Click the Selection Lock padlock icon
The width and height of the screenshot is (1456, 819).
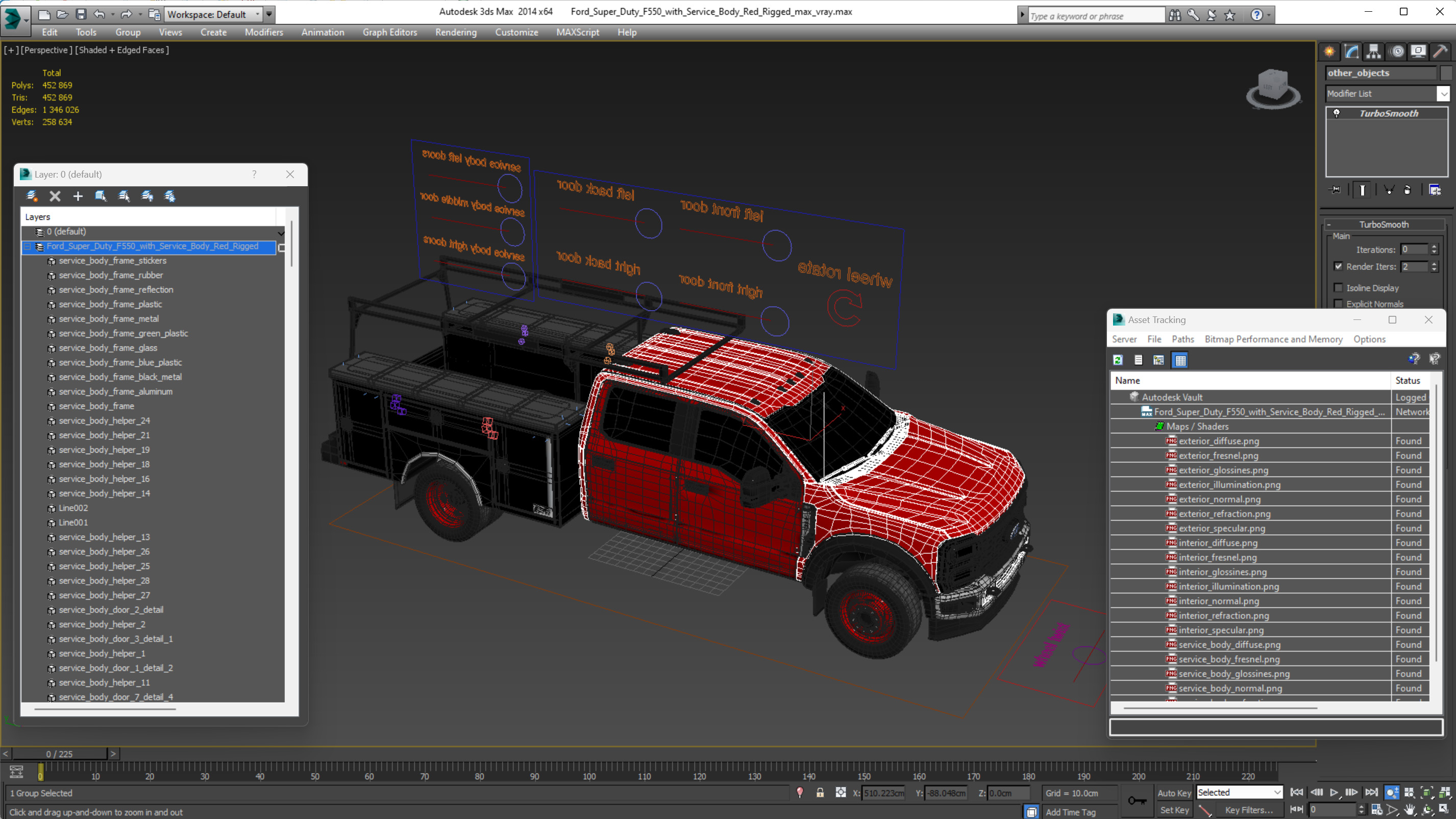click(x=820, y=793)
